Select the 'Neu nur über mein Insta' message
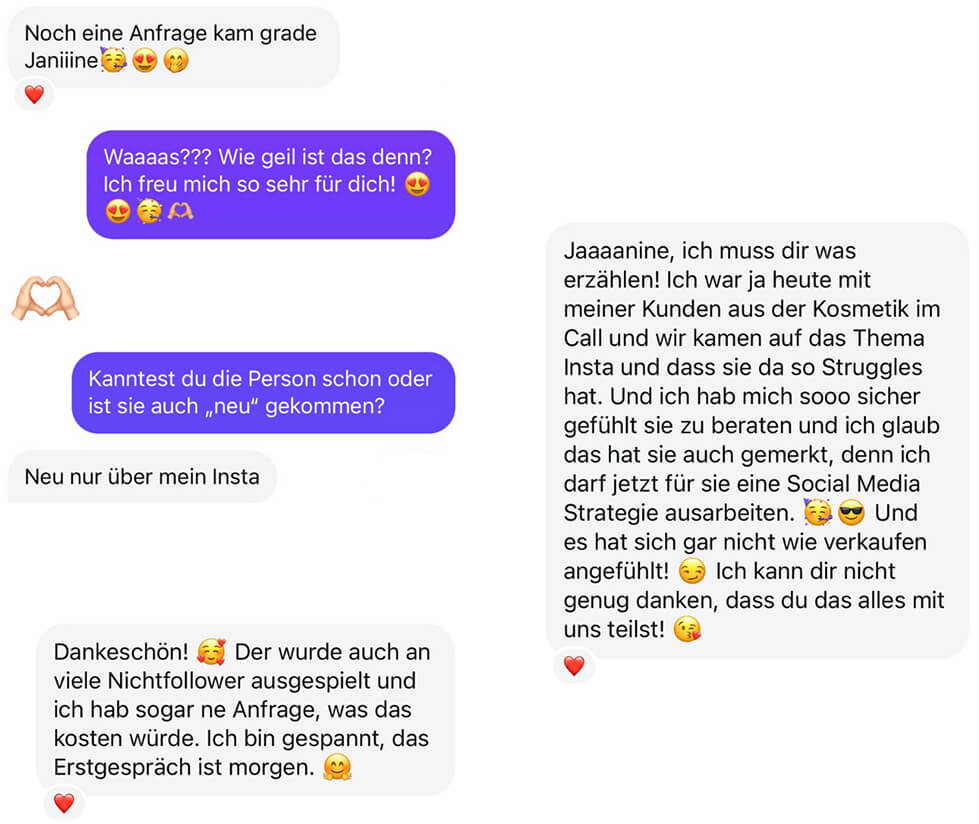Viewport: 979px width, 824px height. coord(142,477)
